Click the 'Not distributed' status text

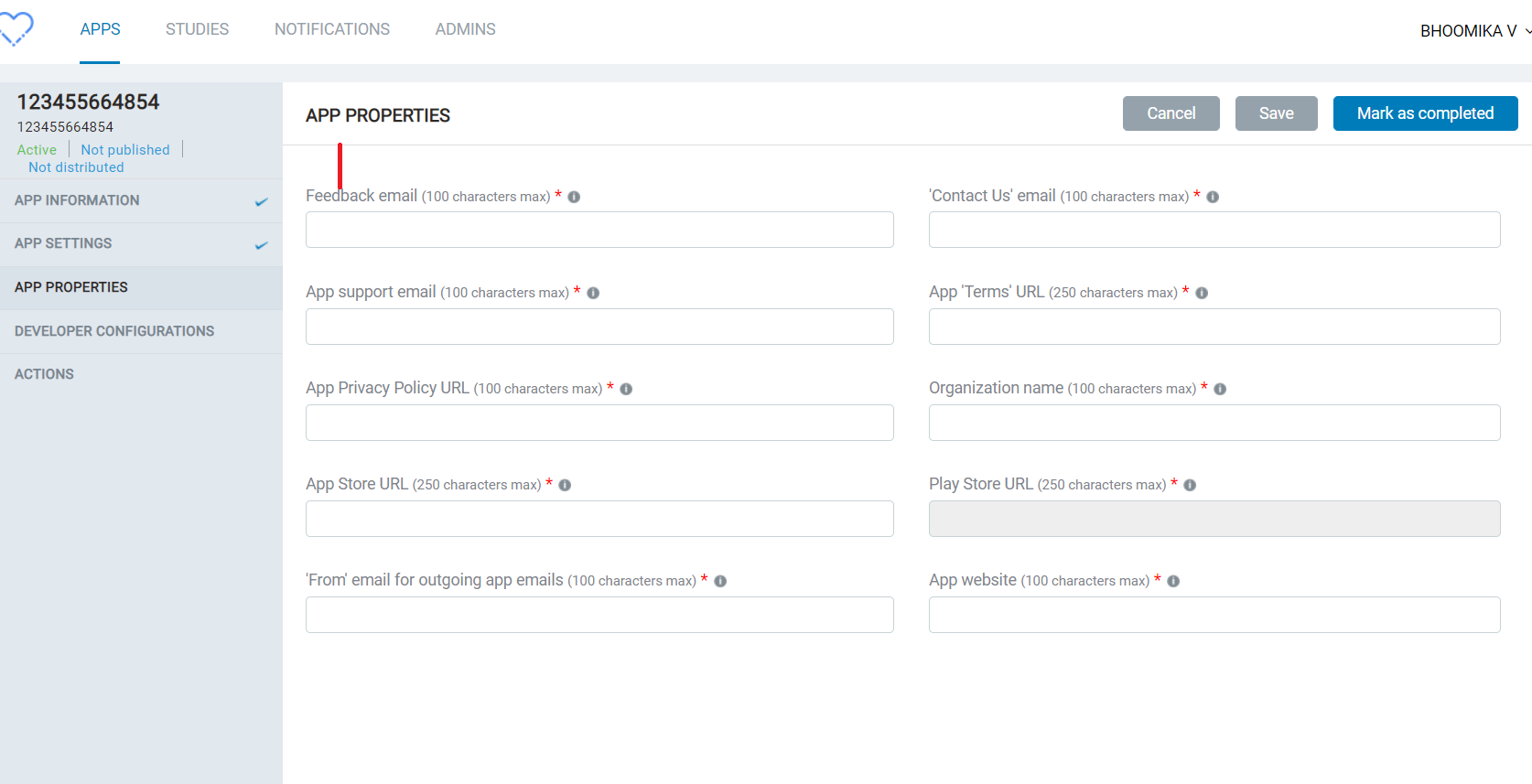(x=76, y=167)
